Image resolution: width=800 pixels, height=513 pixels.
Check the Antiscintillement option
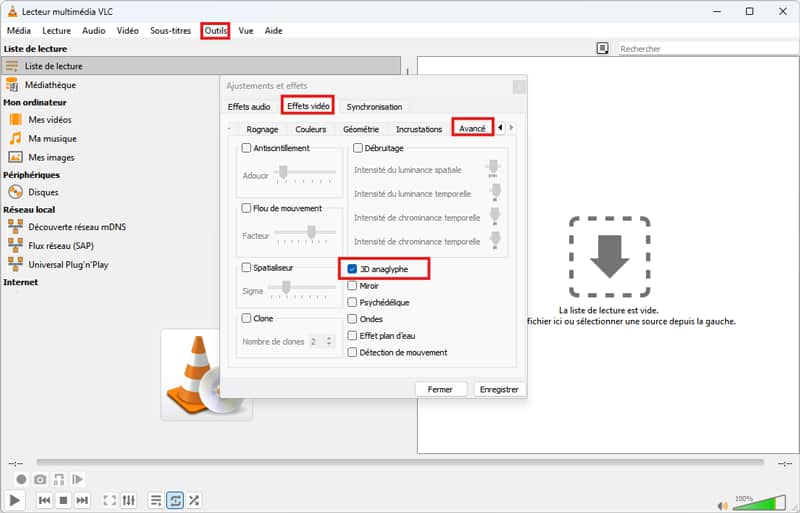pyautogui.click(x=247, y=148)
